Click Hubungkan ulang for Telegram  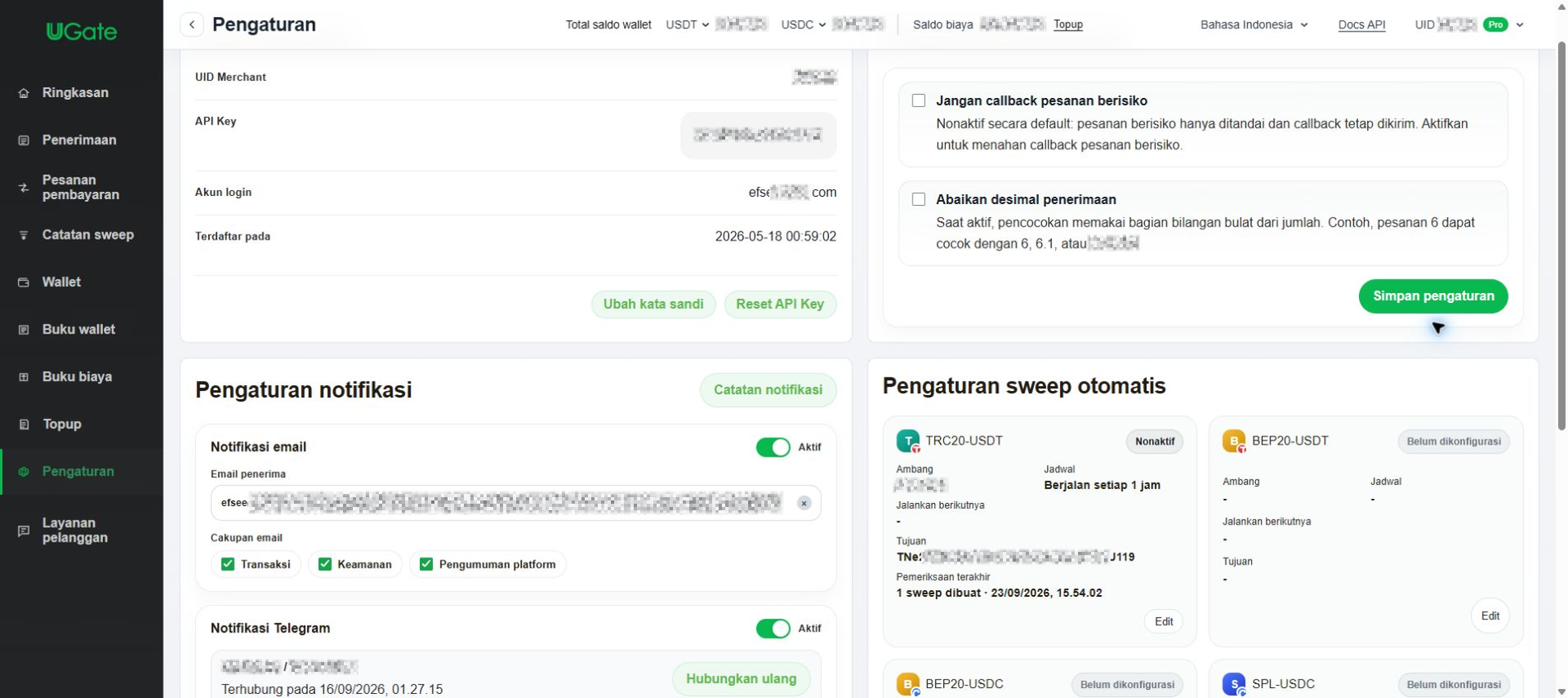click(741, 679)
